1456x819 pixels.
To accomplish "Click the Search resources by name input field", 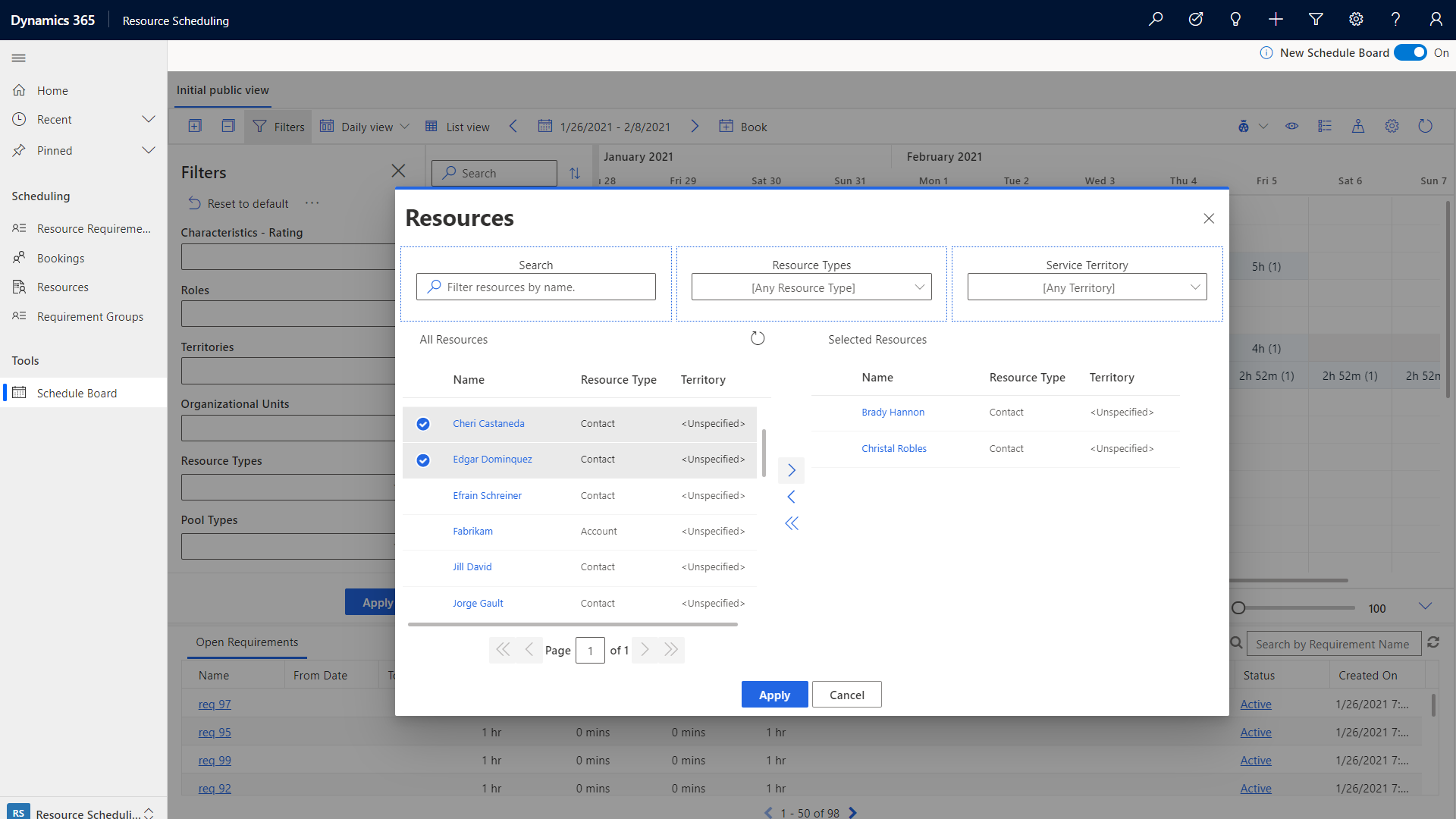I will pyautogui.click(x=537, y=287).
